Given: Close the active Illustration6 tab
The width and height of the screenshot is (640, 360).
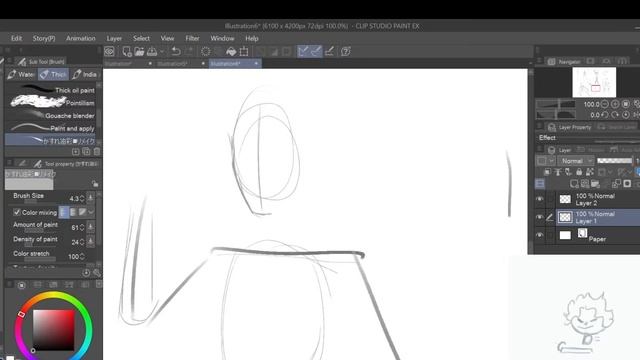Looking at the screenshot, I should (256, 64).
